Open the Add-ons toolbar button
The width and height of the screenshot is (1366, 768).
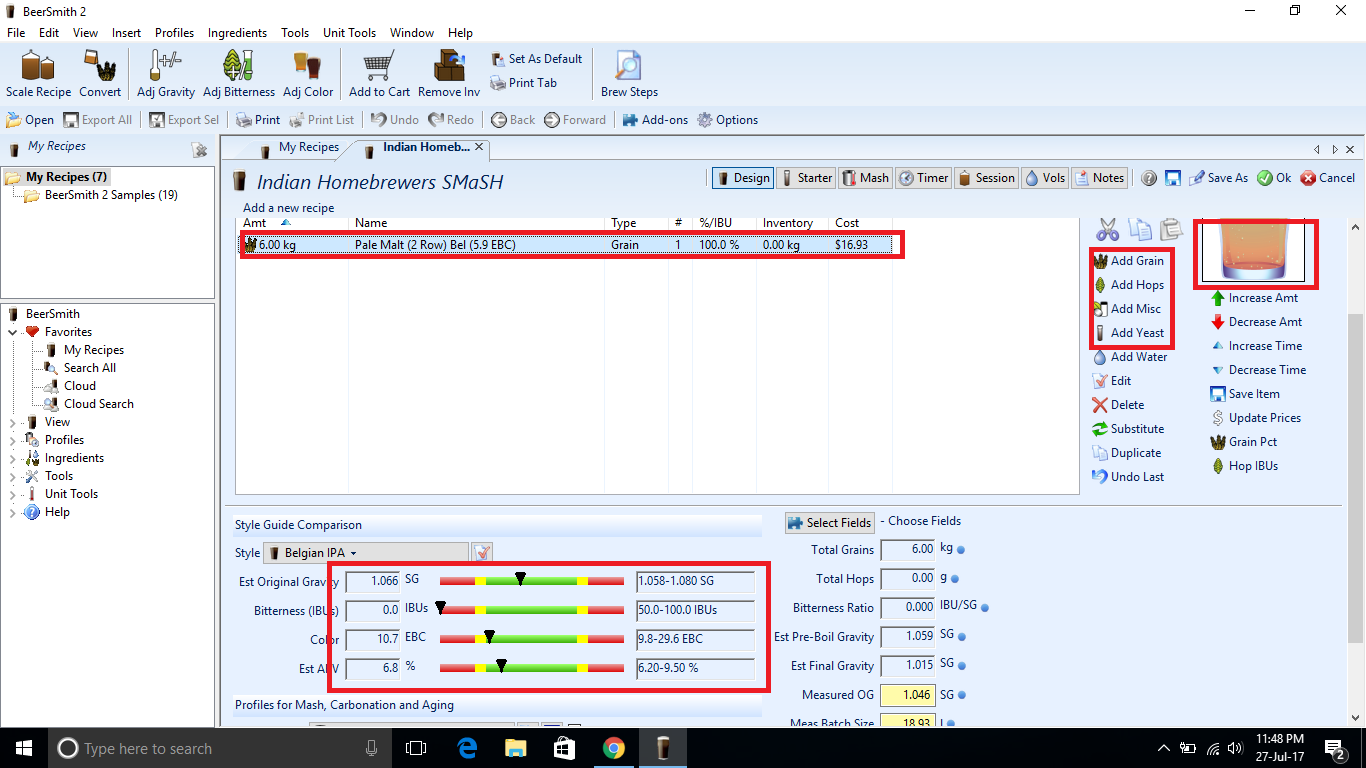click(655, 120)
